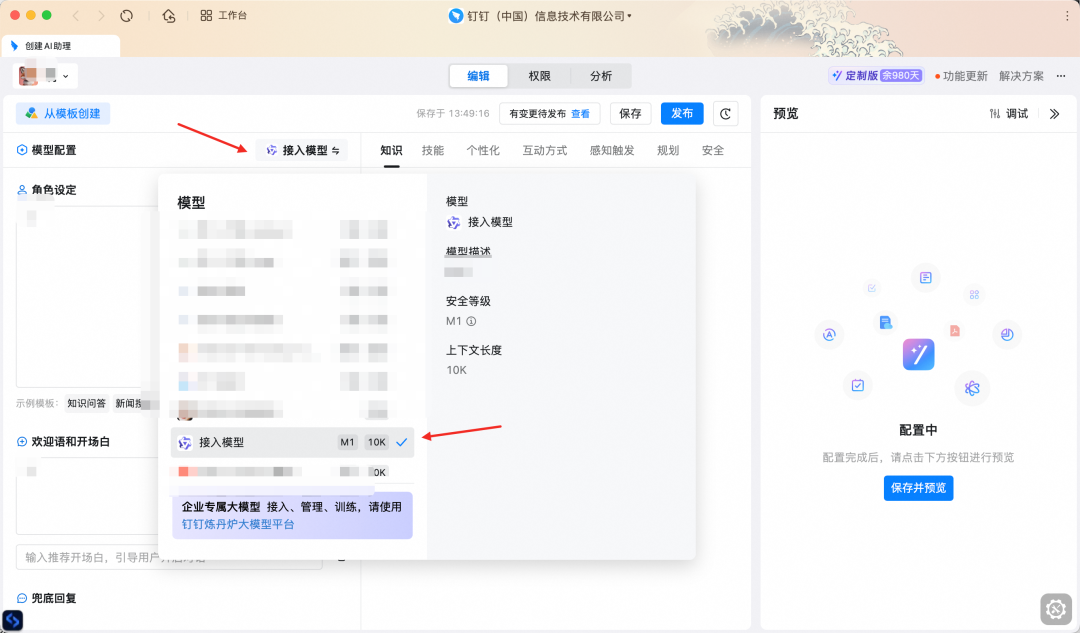
Task: Click the 输入推荐开场白 input field
Action: click(169, 557)
